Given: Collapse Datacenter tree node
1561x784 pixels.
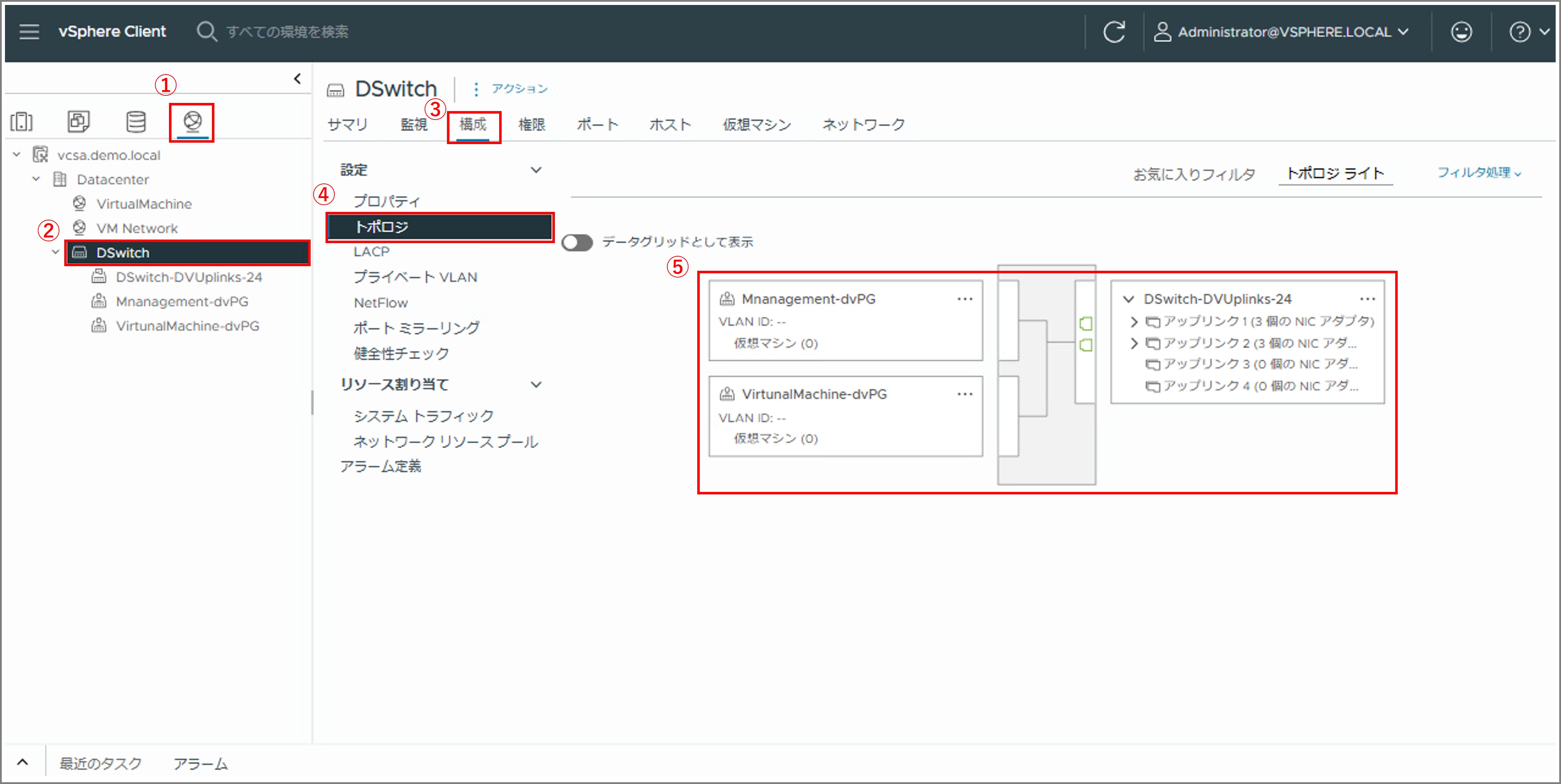Looking at the screenshot, I should 36,179.
